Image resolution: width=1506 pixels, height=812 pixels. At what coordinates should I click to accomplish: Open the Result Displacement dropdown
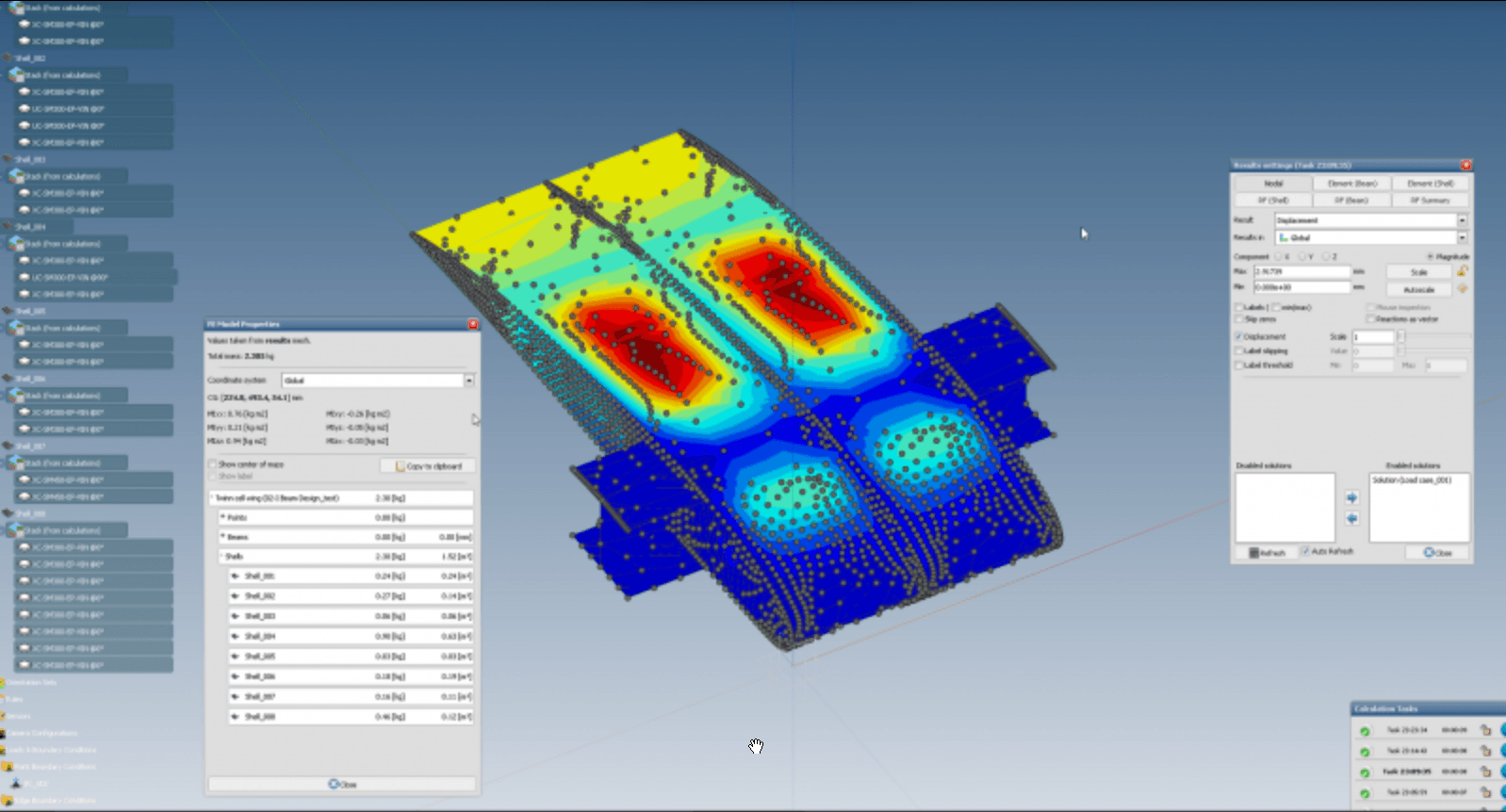click(1462, 220)
